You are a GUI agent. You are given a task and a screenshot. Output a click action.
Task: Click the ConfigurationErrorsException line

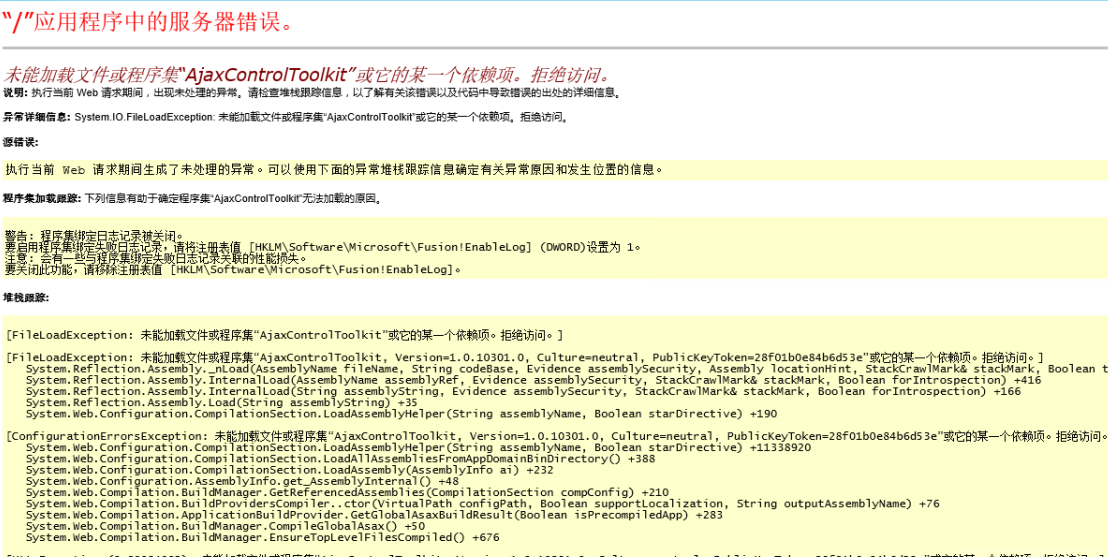556,436
